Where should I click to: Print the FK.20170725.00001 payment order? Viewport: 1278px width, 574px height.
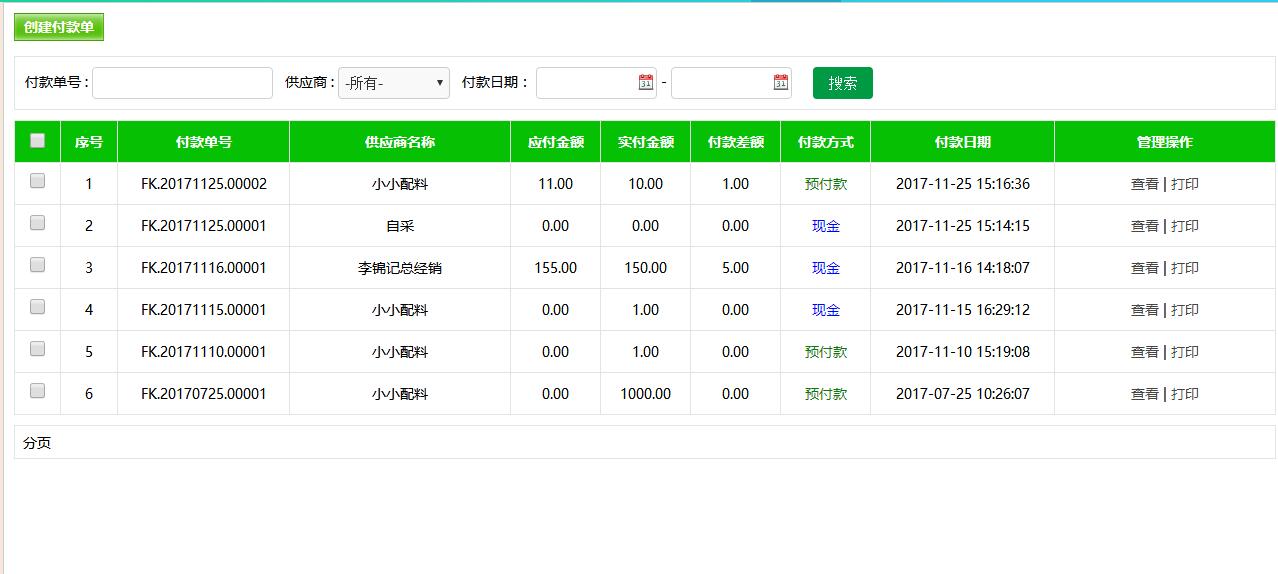[1185, 394]
